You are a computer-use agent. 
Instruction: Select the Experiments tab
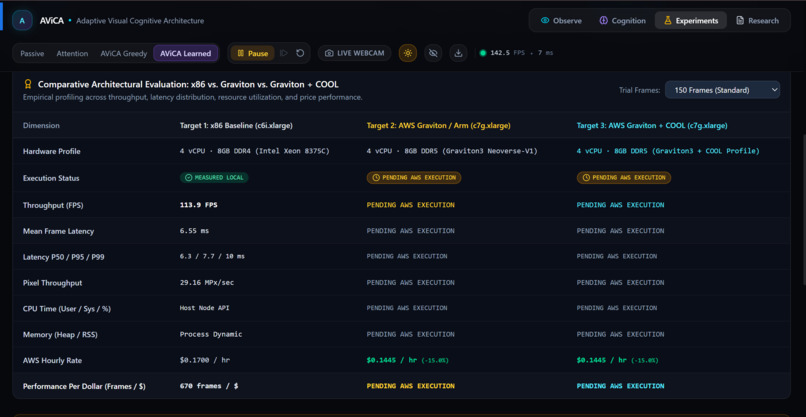tap(691, 21)
